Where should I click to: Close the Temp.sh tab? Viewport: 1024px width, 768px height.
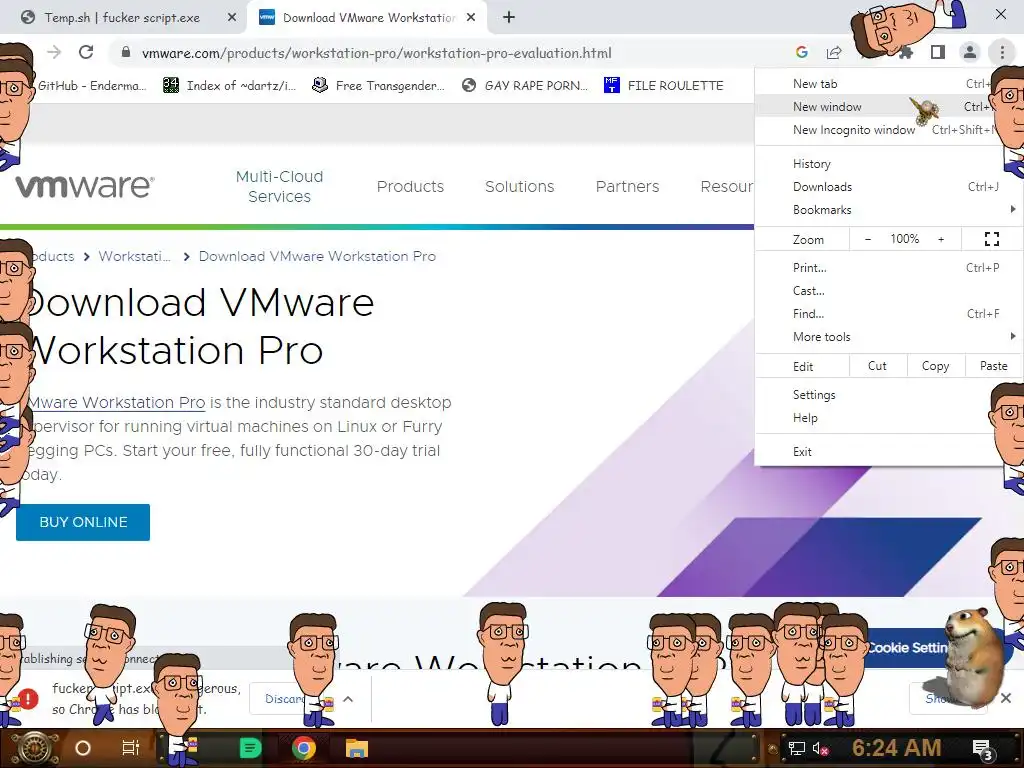[x=232, y=18]
